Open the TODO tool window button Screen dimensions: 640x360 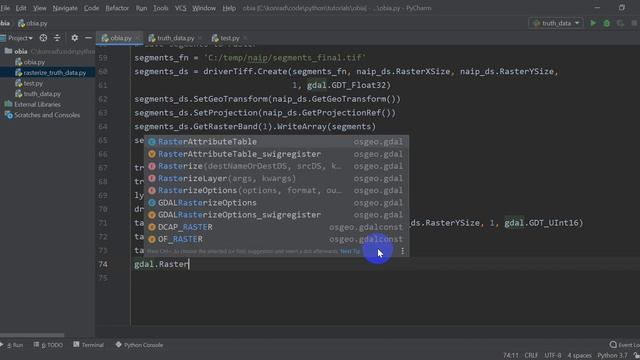tap(49, 345)
